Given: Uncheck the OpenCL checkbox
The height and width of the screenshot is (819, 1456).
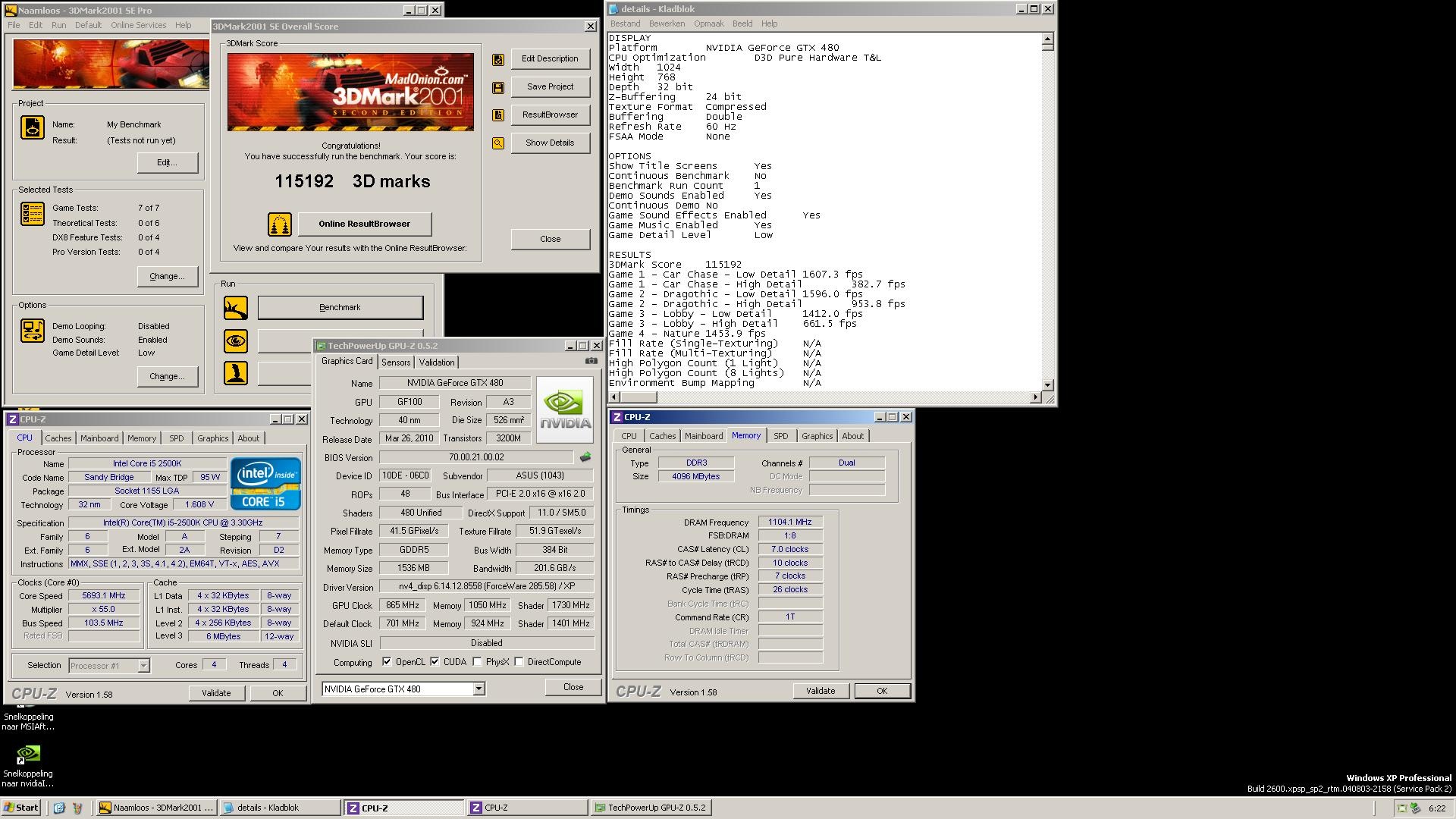Looking at the screenshot, I should (387, 662).
